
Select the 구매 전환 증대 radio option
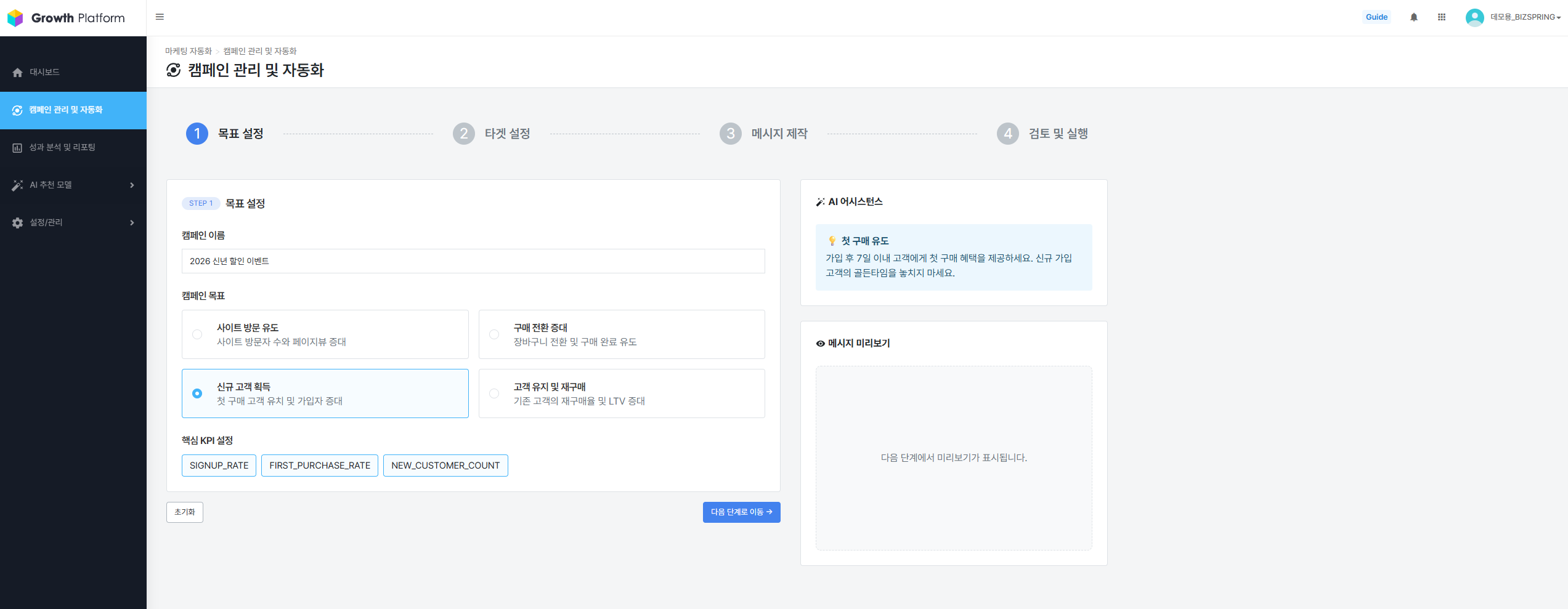pos(494,334)
